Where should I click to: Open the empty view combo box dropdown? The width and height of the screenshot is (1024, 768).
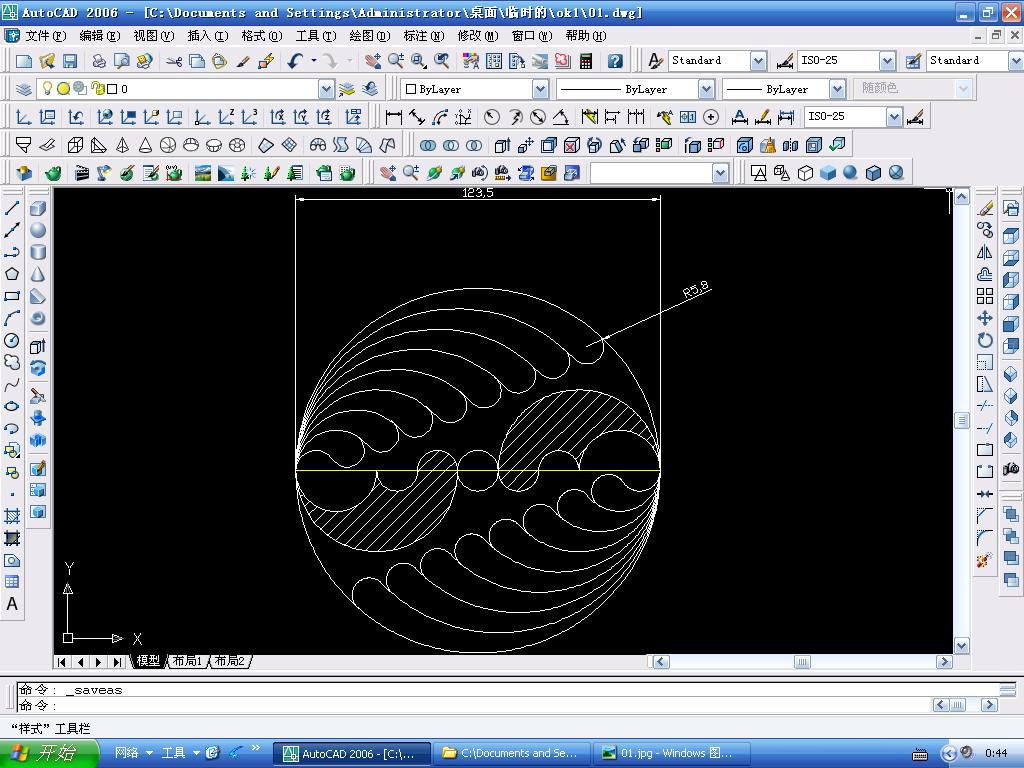coord(720,173)
